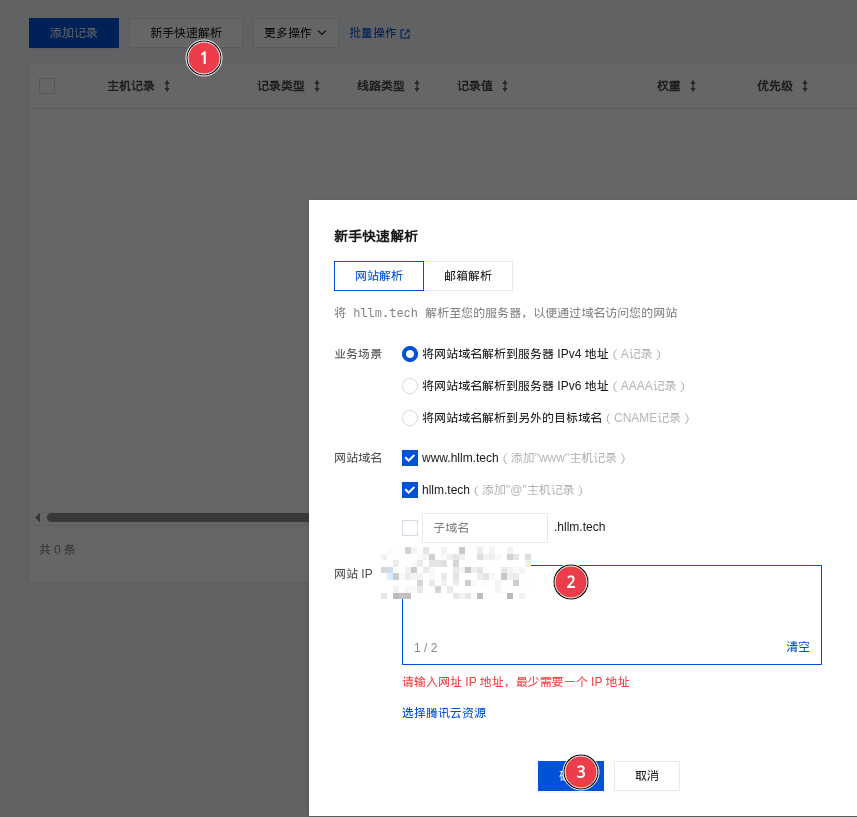Screen dimensions: 857x817
Task: Select the IPv6 AAAA记录 radio option
Action: click(410, 386)
